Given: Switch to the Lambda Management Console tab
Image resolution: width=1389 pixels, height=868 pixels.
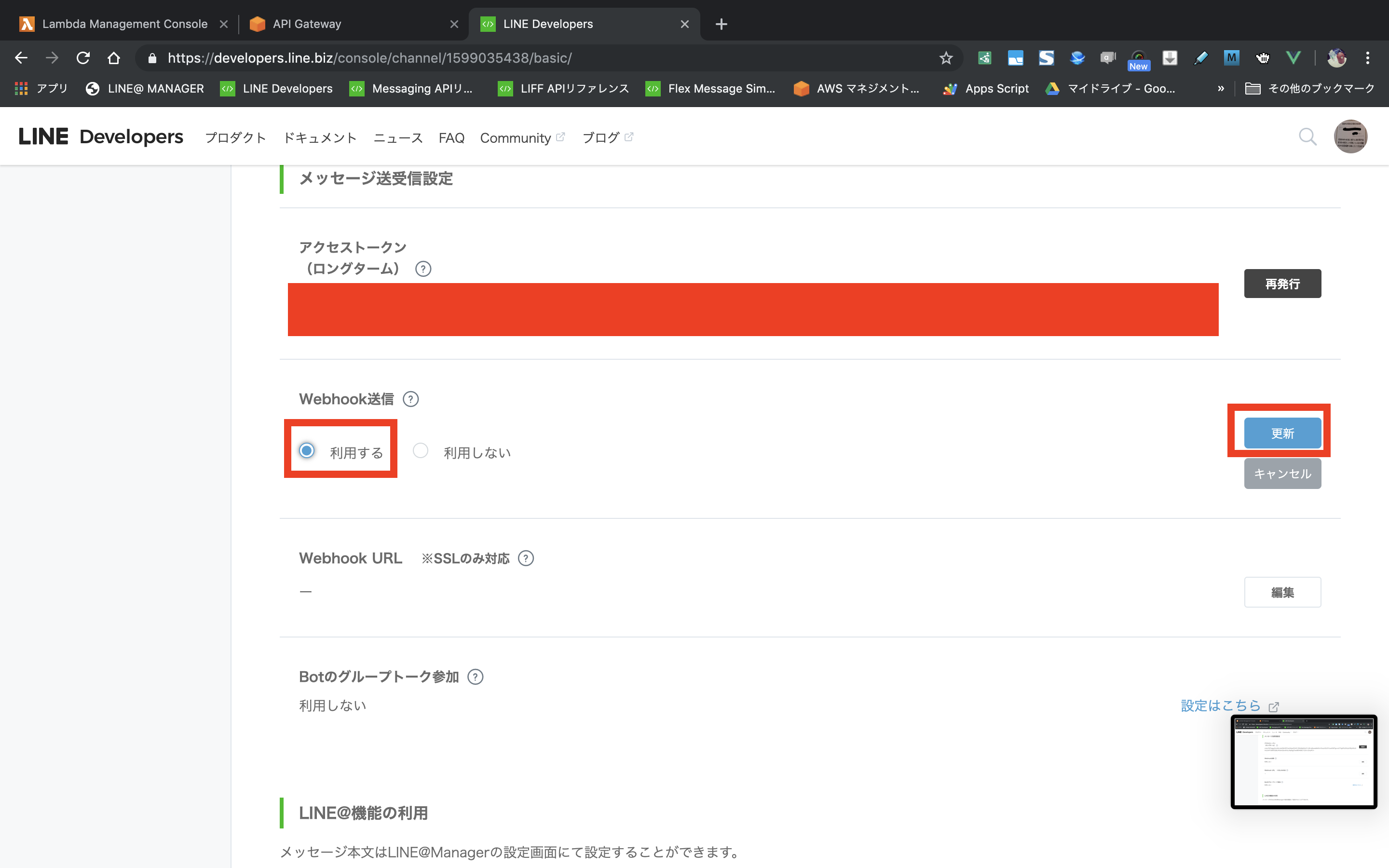Looking at the screenshot, I should 123,24.
